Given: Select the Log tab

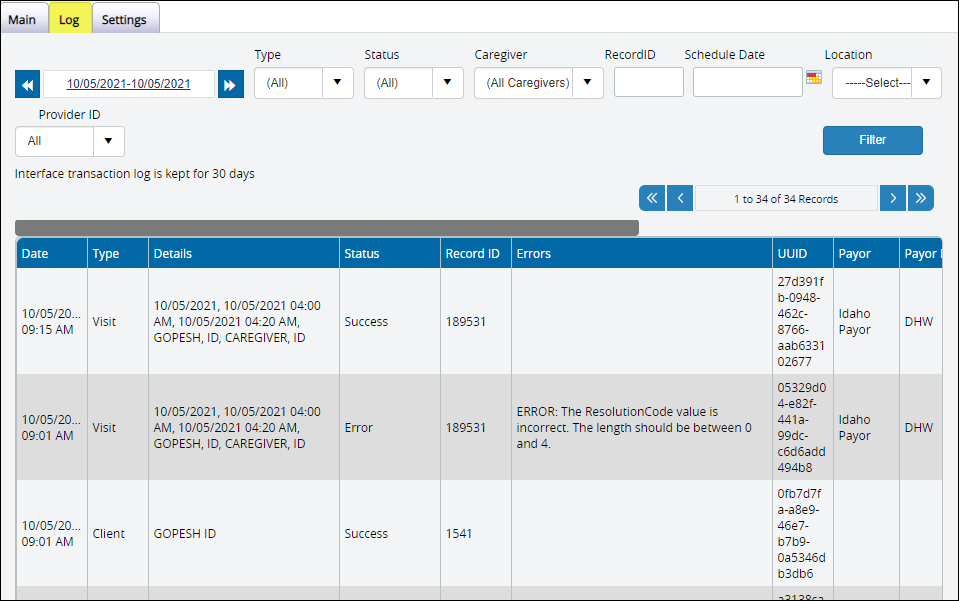Looking at the screenshot, I should [69, 20].
